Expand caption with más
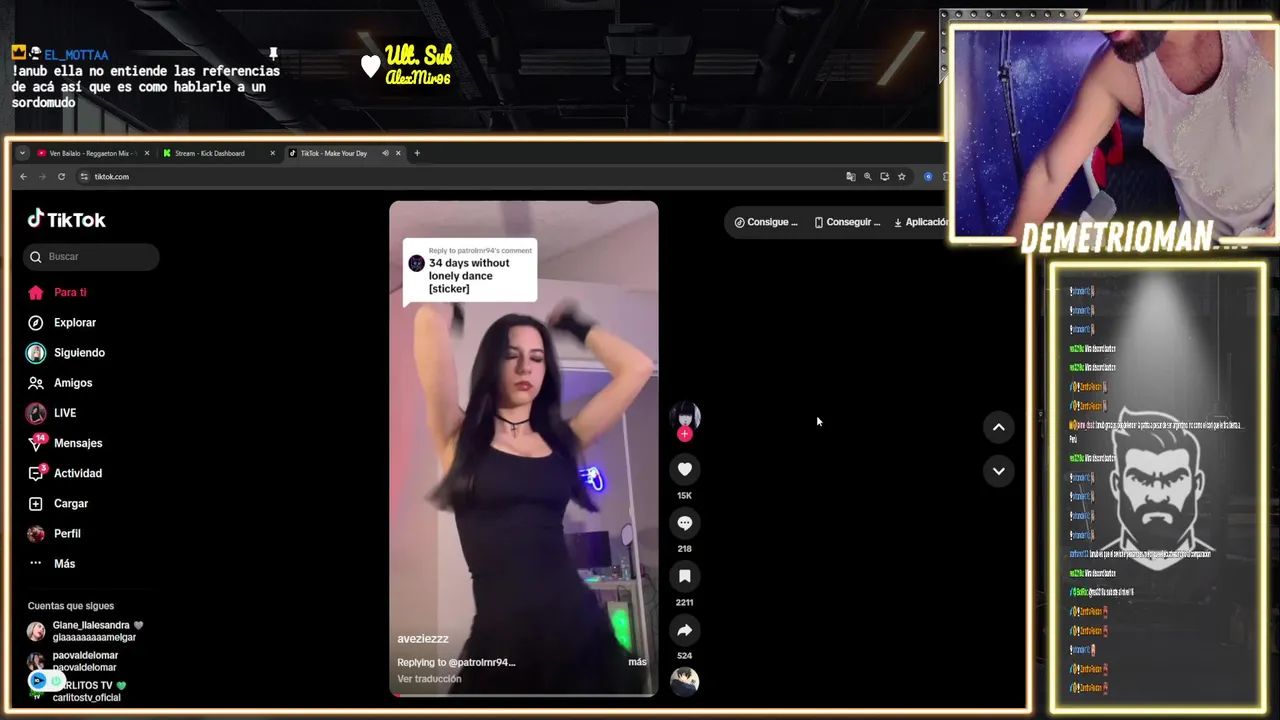Screen dimensions: 1280x720 pyautogui.click(x=637, y=662)
